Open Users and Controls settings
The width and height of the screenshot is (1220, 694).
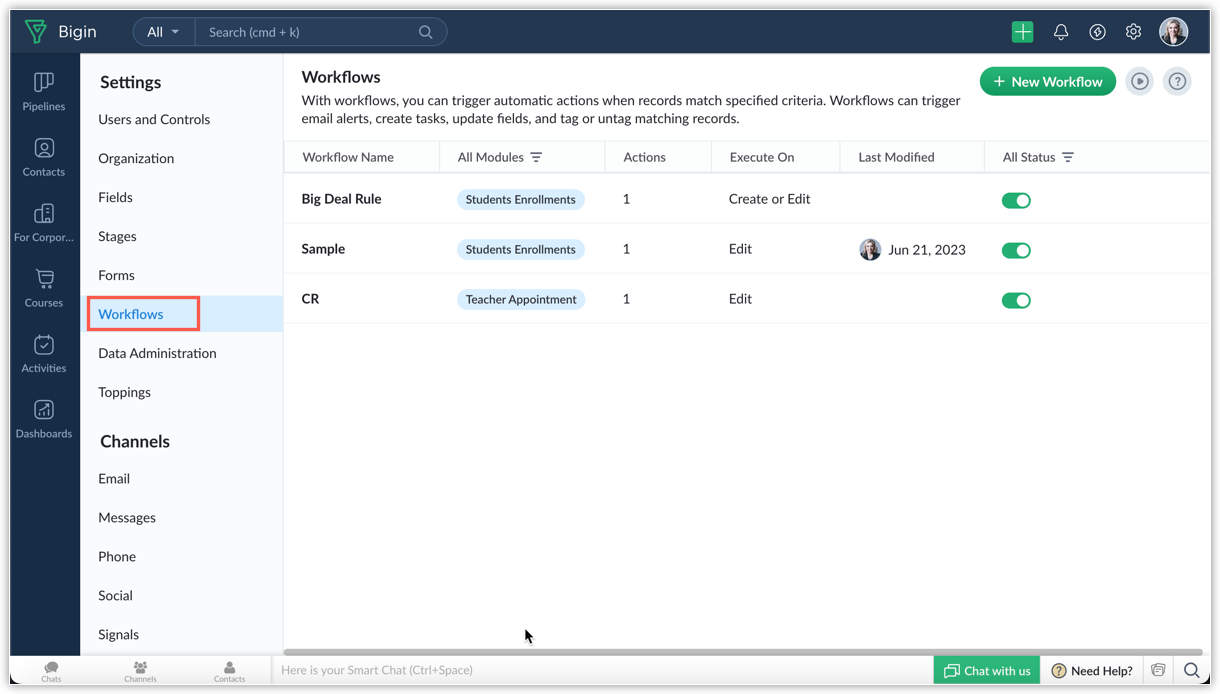(x=154, y=119)
